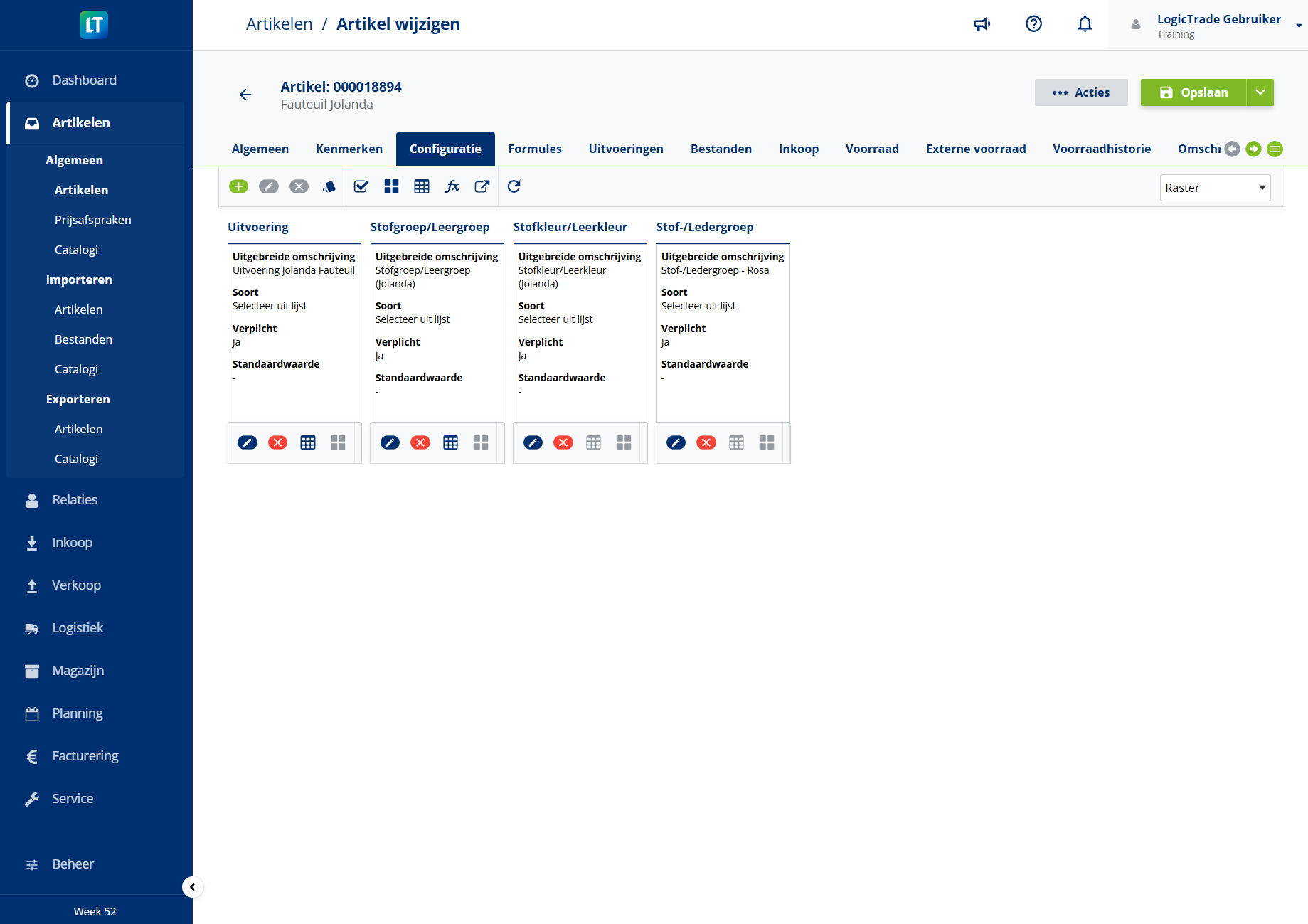
Task: Delete the Stofgroep/Leergroep card via red X icon
Action: (x=420, y=442)
